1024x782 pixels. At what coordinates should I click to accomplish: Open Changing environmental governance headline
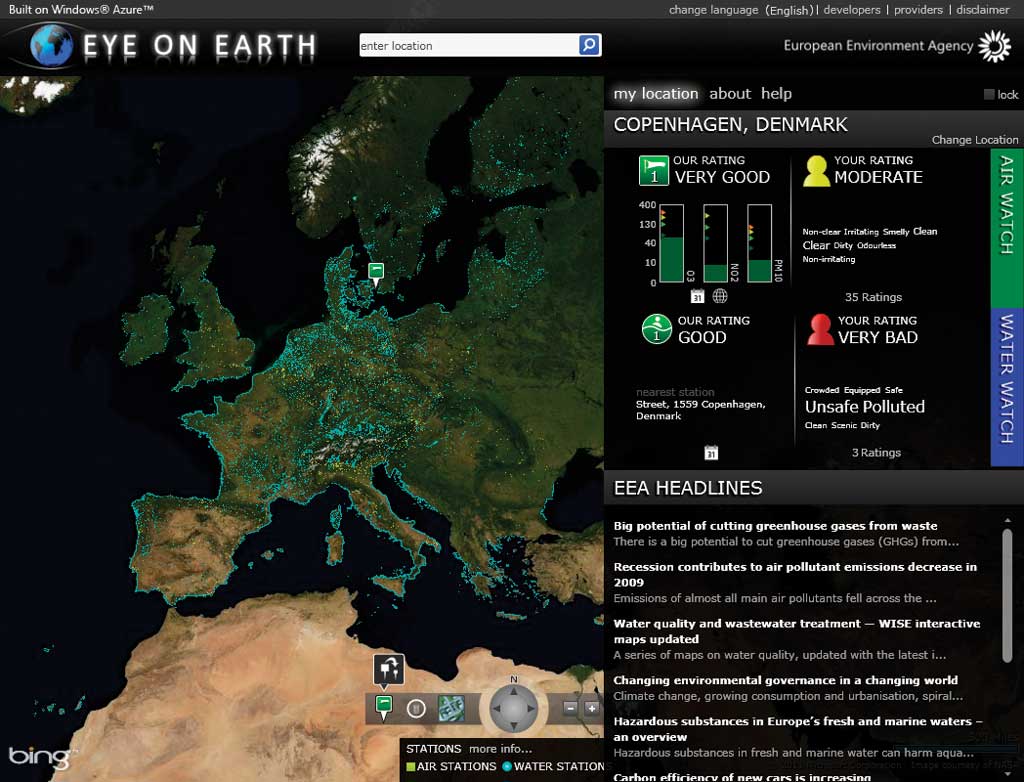(786, 680)
